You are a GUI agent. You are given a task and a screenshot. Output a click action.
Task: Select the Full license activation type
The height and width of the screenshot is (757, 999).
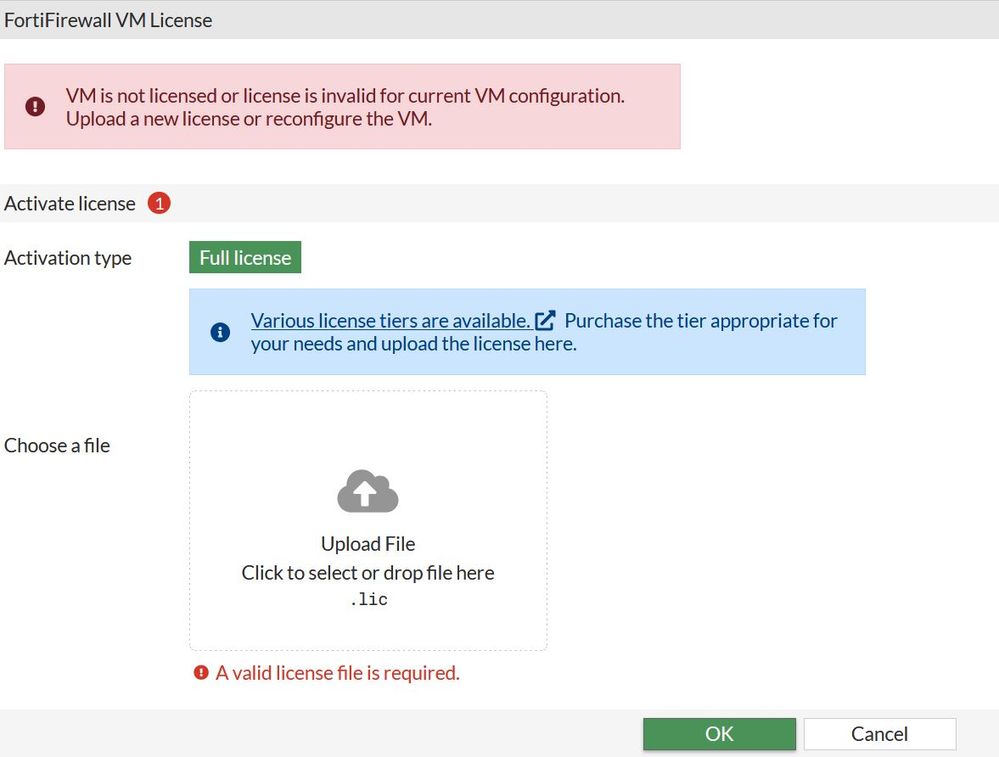[x=245, y=257]
